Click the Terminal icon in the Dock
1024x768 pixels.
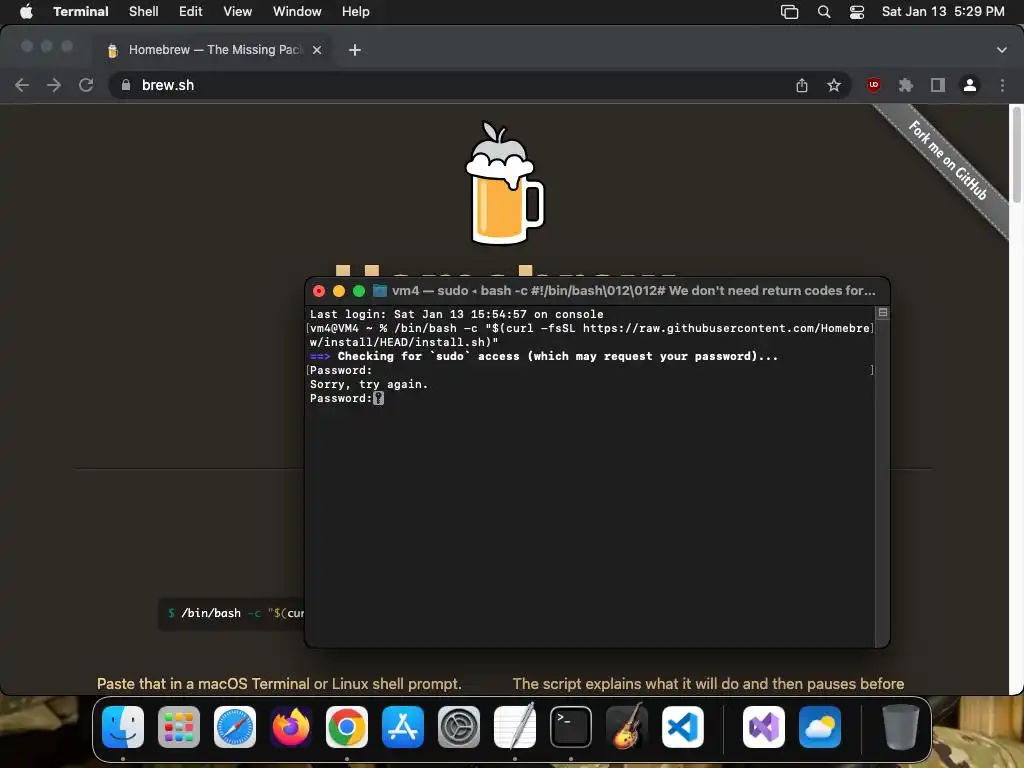tap(571, 727)
